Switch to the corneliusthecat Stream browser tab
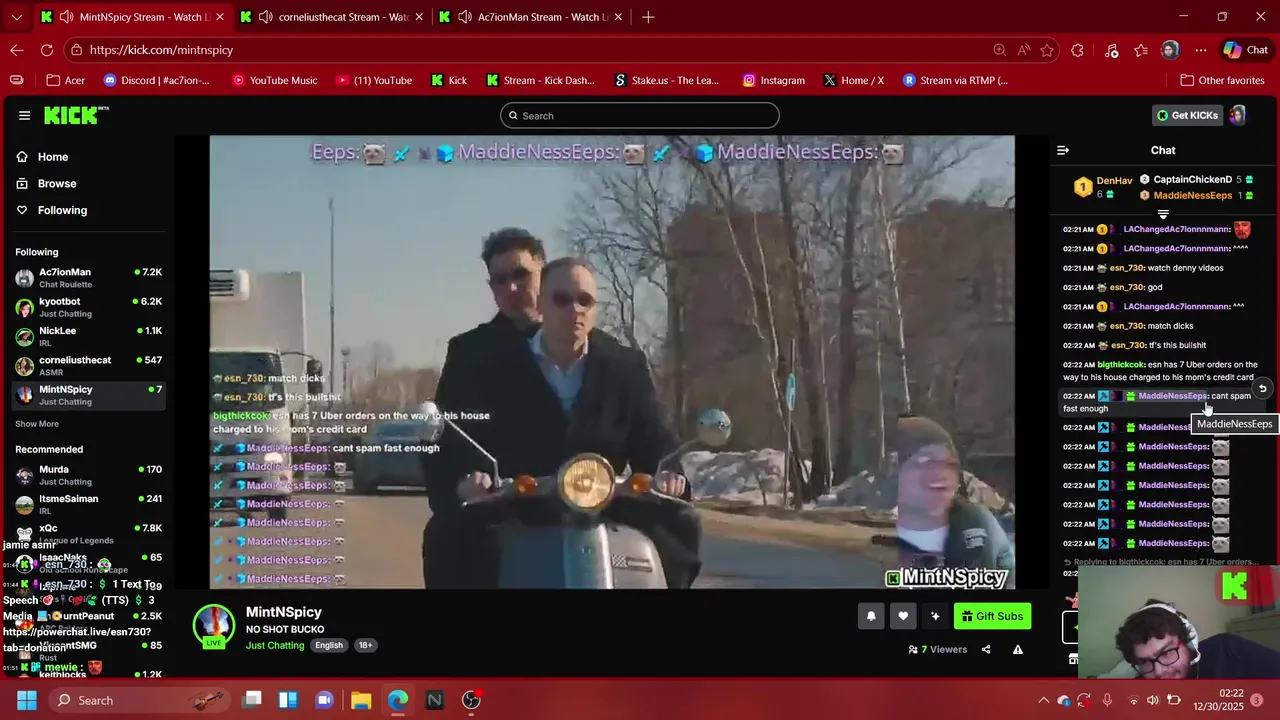Viewport: 1280px width, 720px height. click(332, 17)
